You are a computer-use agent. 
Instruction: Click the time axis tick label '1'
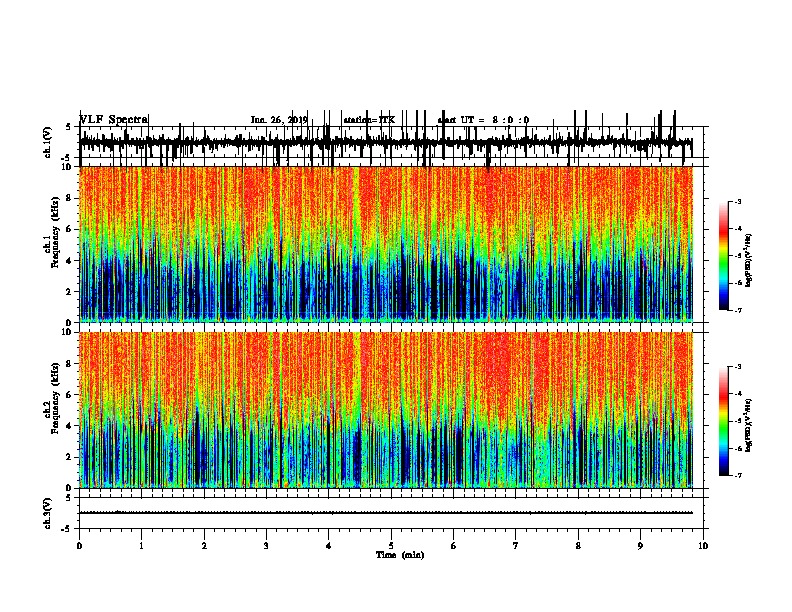pos(141,546)
